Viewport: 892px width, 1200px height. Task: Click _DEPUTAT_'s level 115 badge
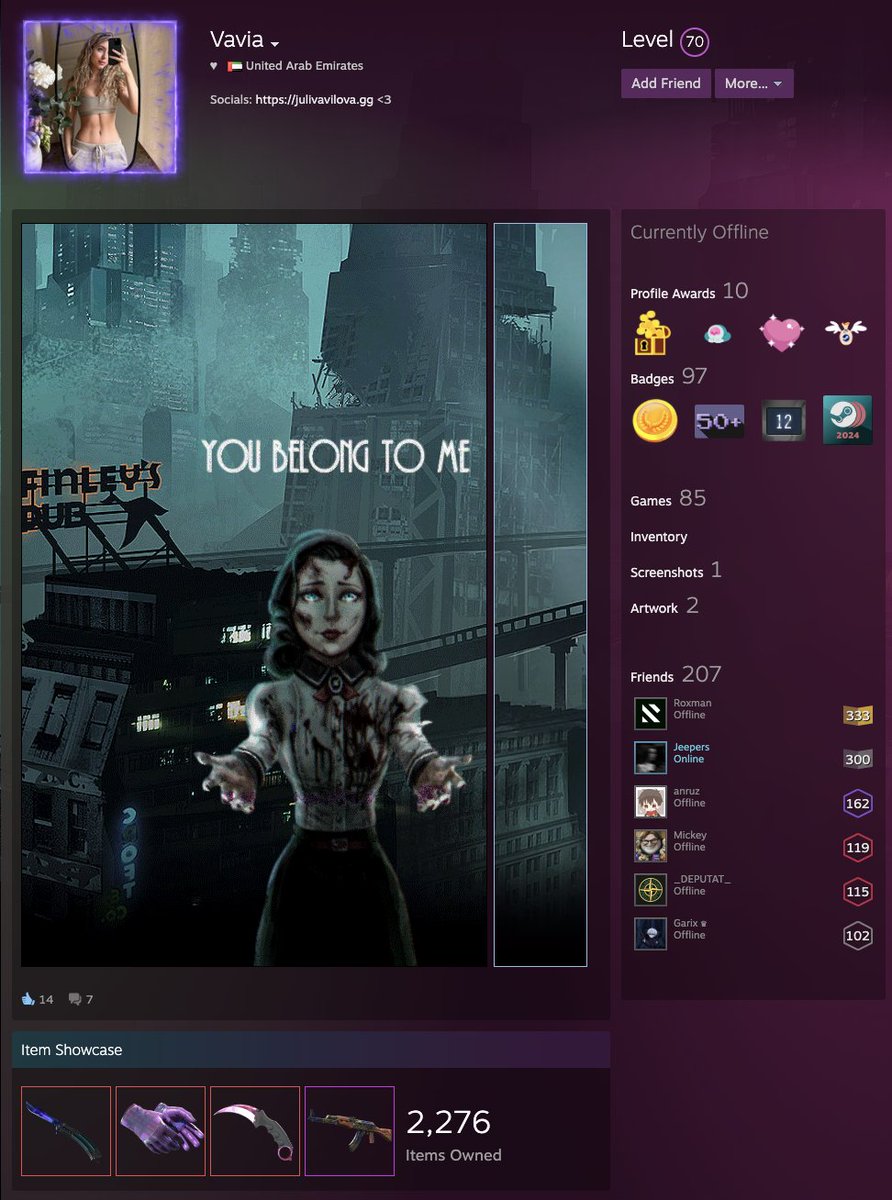click(858, 891)
